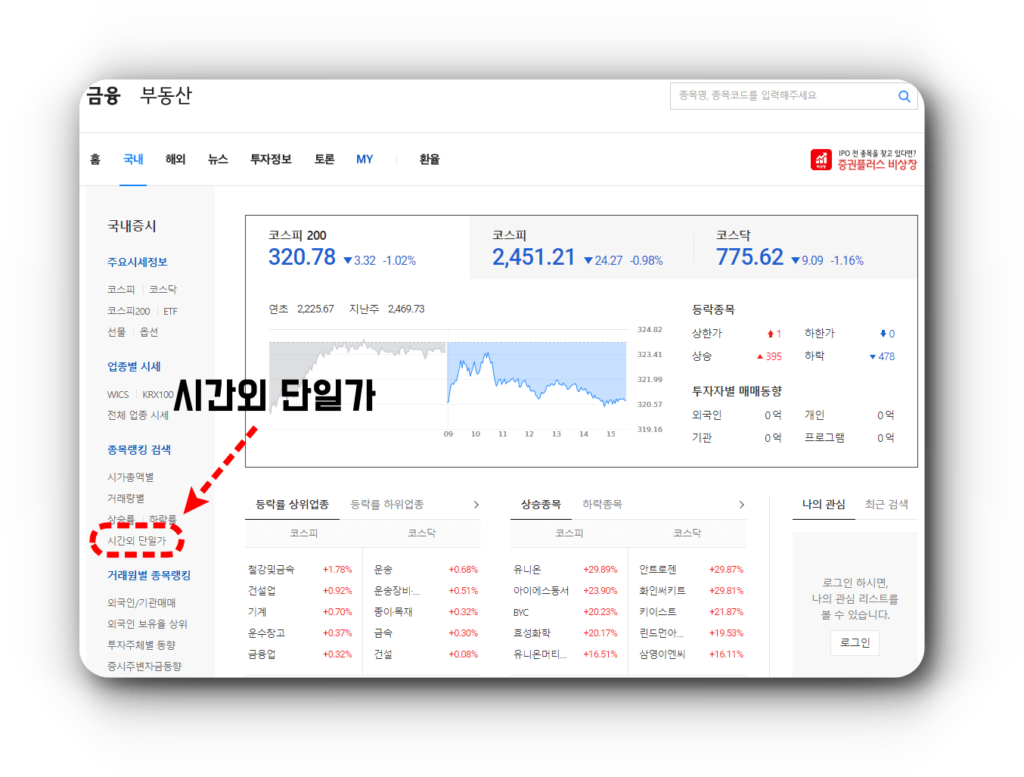Click the search magnifier icon
The width and height of the screenshot is (1024, 777).
[904, 96]
